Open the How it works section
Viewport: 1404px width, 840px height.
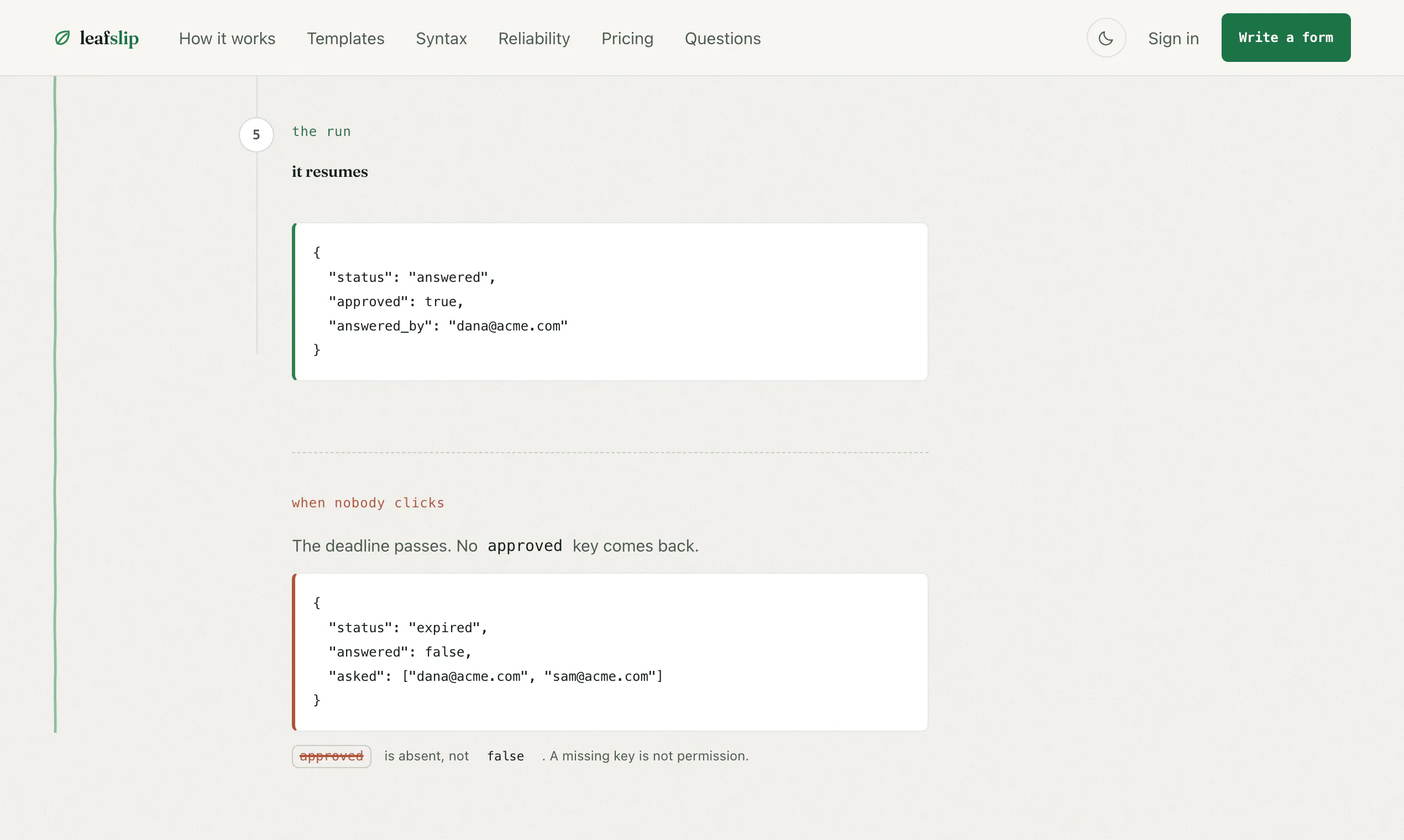227,39
